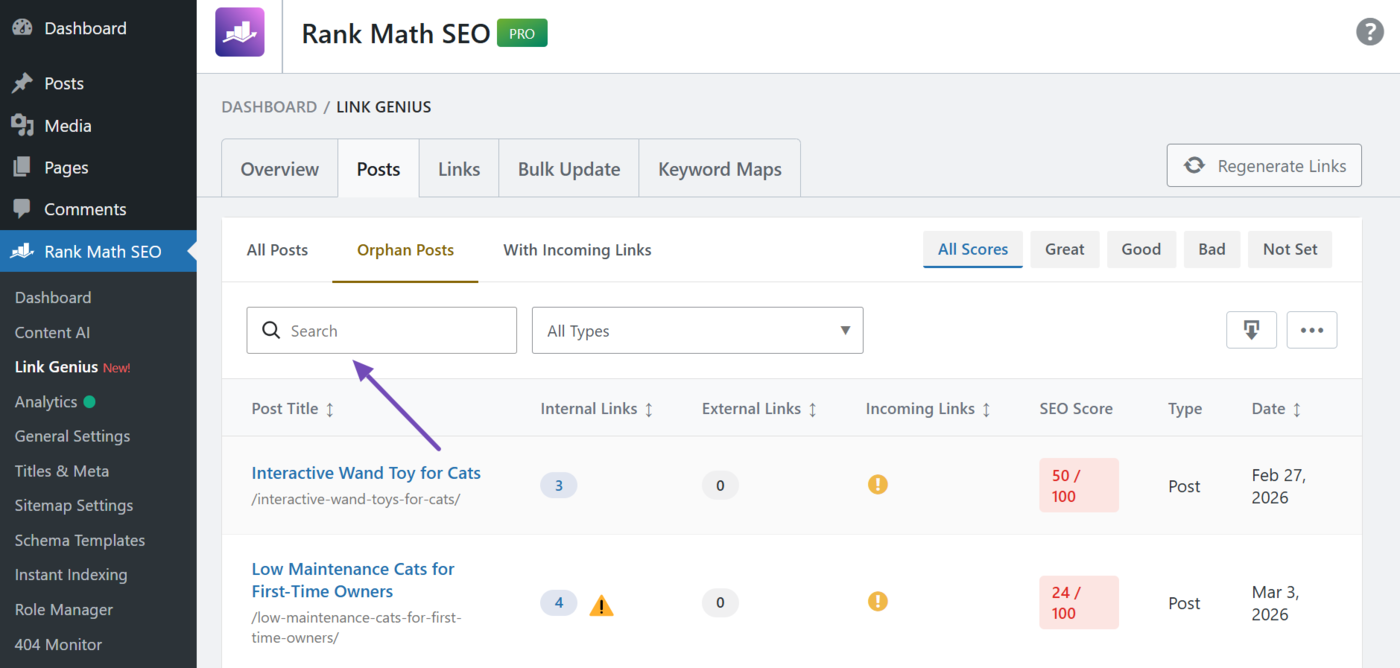Click the 50 / 100 SEO score badge
1400x668 pixels.
[1078, 485]
